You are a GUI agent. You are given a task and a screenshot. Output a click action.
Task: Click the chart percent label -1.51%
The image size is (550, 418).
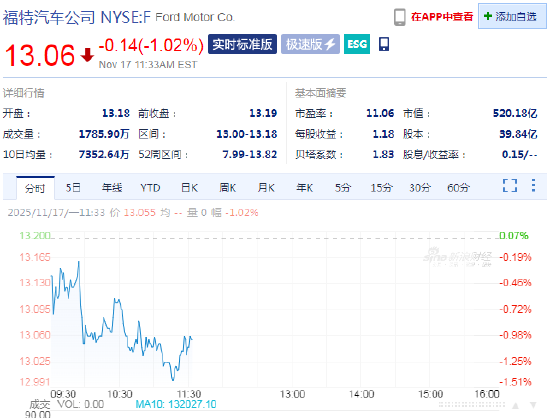pos(515,382)
